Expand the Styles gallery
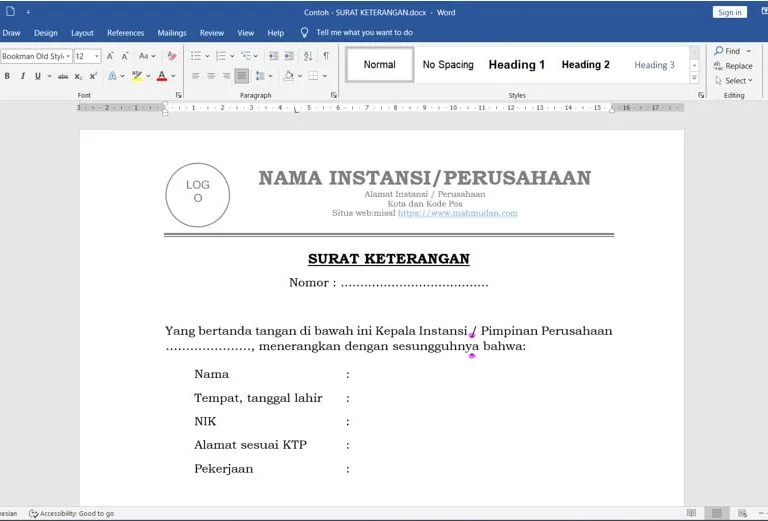Image resolution: width=768 pixels, height=521 pixels. tap(695, 77)
